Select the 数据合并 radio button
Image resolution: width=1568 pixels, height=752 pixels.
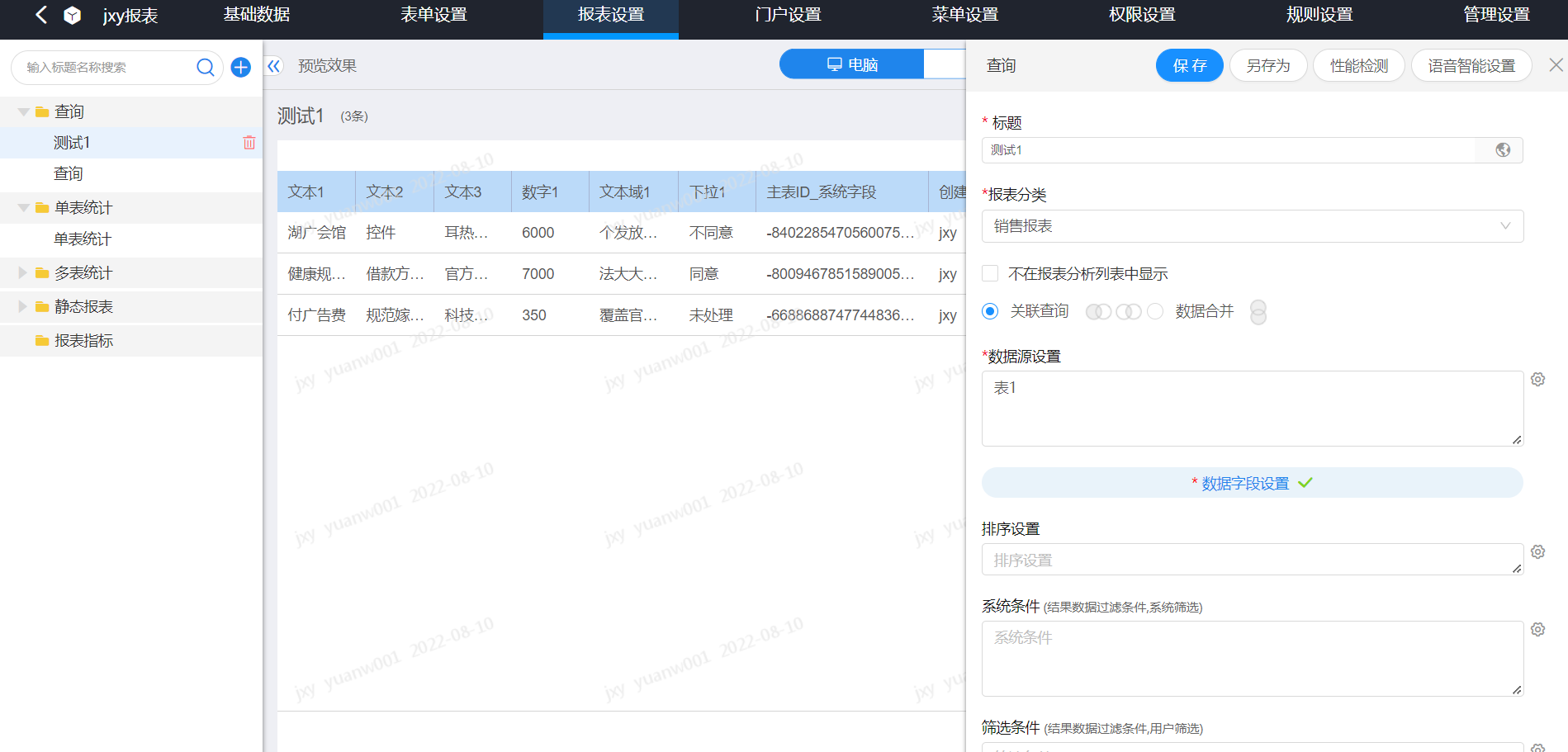tap(1155, 311)
